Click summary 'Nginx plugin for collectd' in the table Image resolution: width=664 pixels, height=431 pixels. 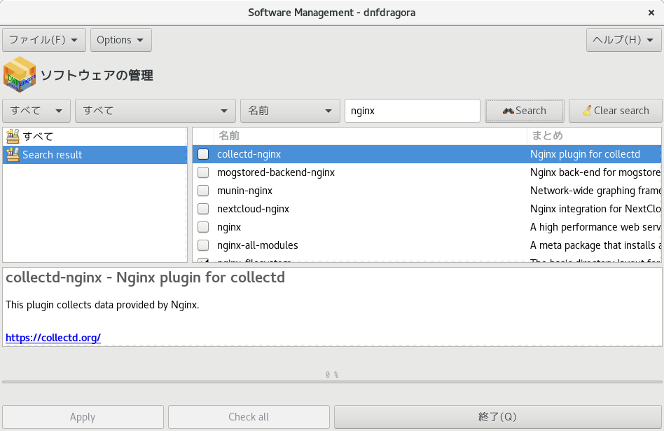585,154
